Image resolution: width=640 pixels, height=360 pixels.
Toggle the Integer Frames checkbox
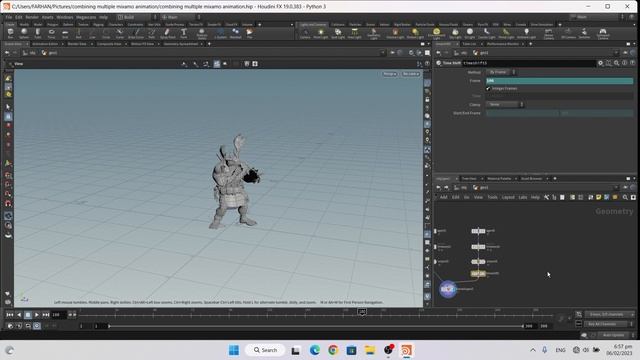(488, 89)
